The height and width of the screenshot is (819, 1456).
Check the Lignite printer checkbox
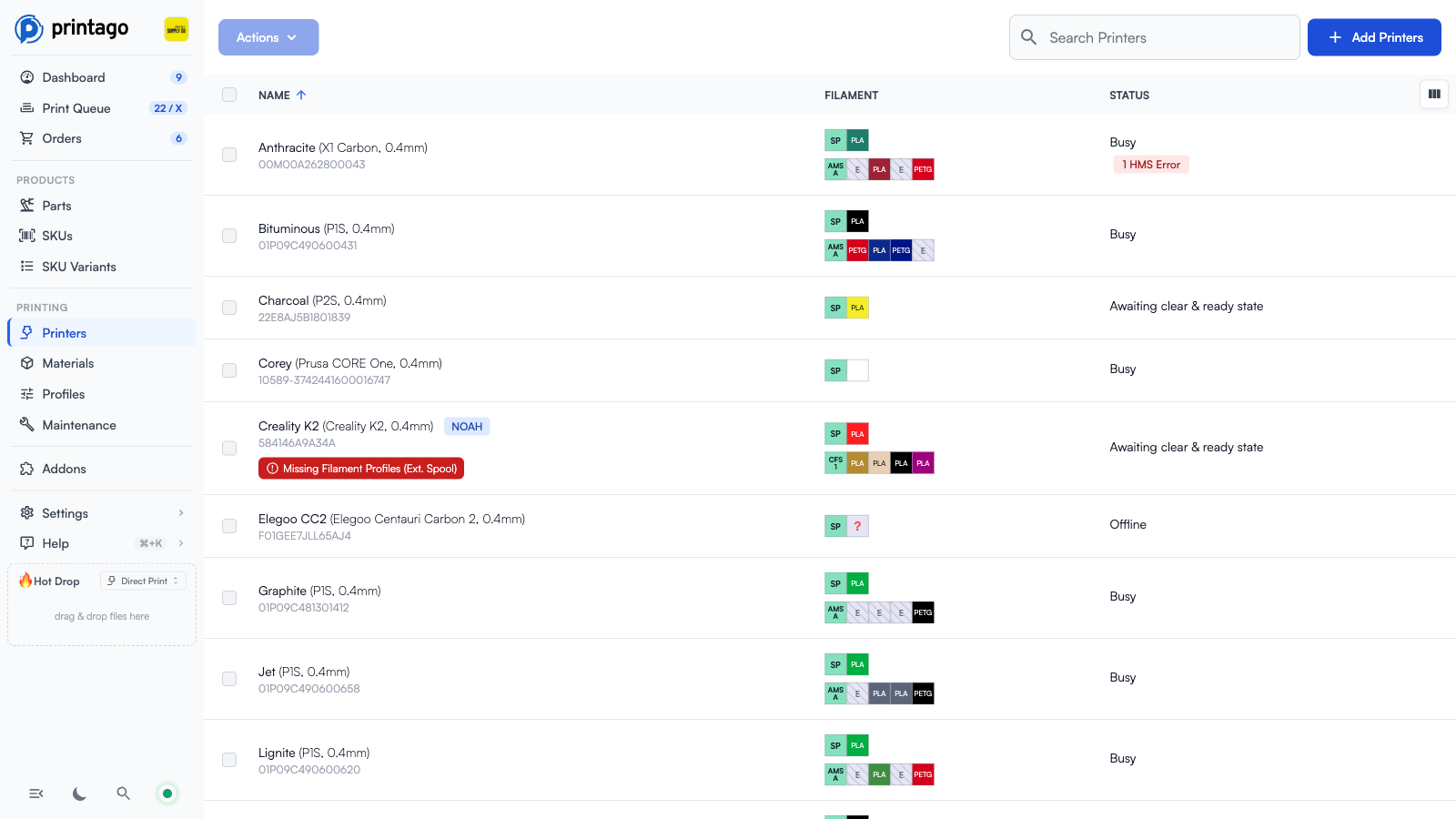tap(229, 760)
